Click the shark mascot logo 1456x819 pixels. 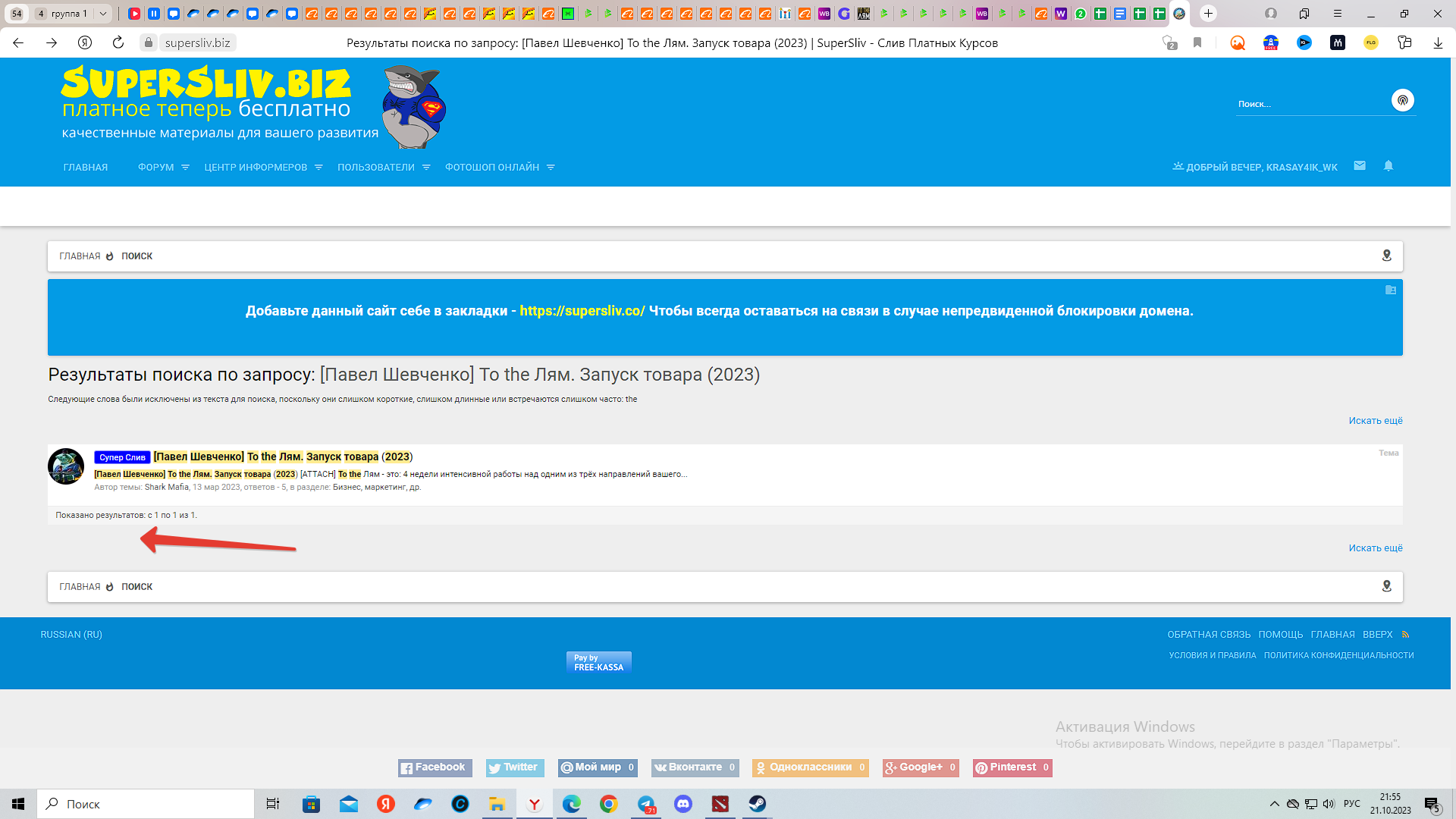click(x=414, y=106)
